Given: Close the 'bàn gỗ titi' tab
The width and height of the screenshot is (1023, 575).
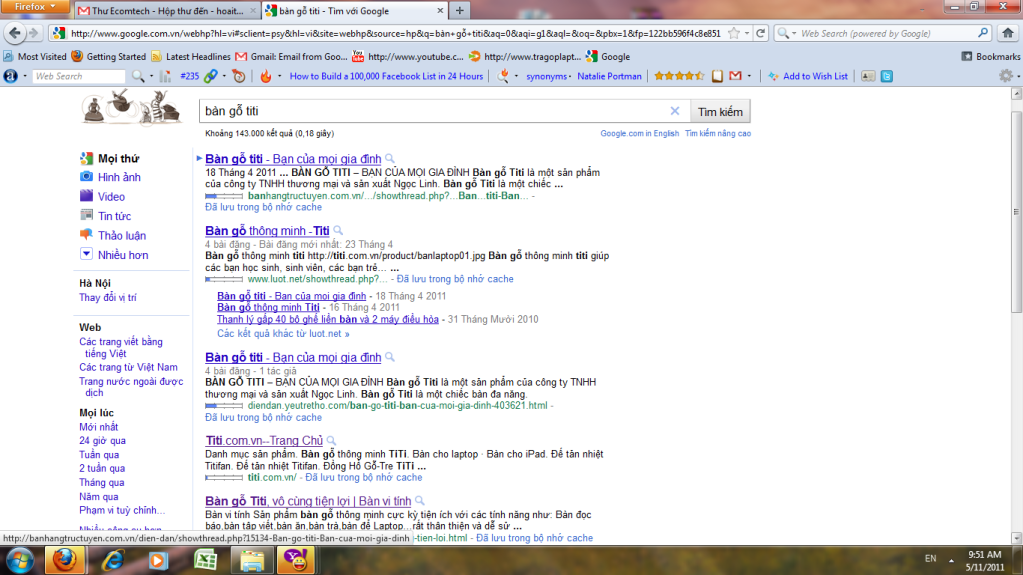Looking at the screenshot, I should [x=440, y=11].
